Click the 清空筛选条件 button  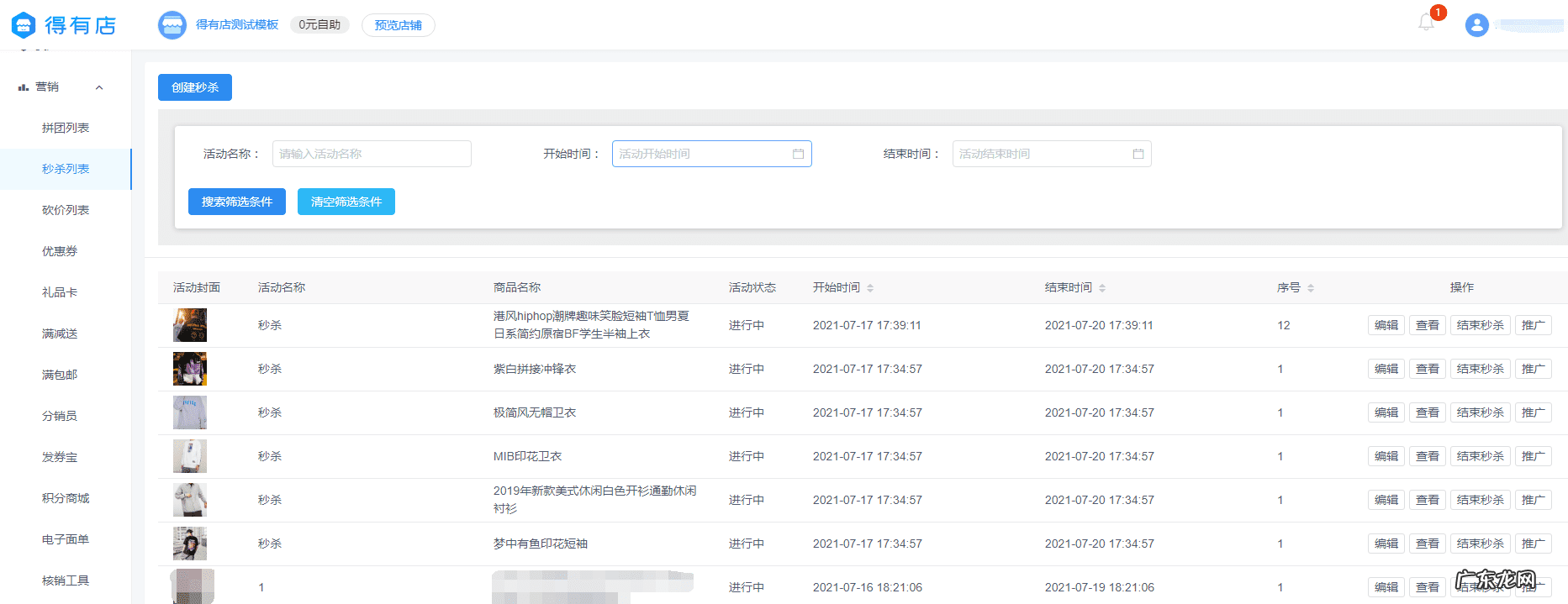(x=346, y=202)
